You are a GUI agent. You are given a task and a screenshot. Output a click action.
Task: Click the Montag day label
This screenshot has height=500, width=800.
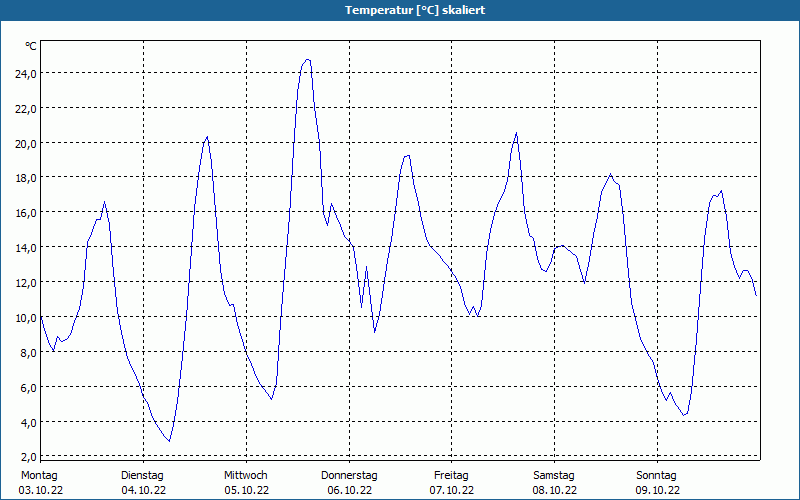coord(39,476)
